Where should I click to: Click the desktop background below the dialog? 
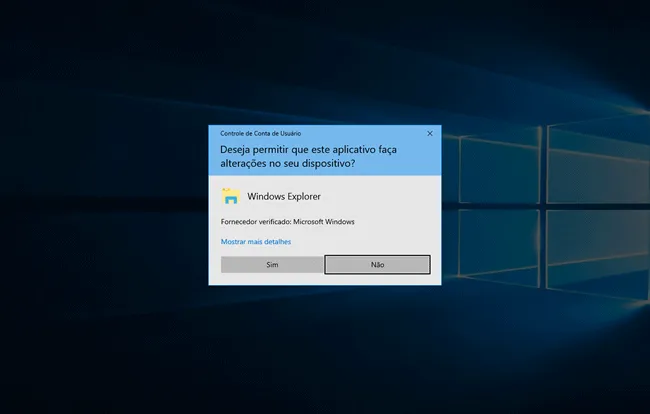325,350
